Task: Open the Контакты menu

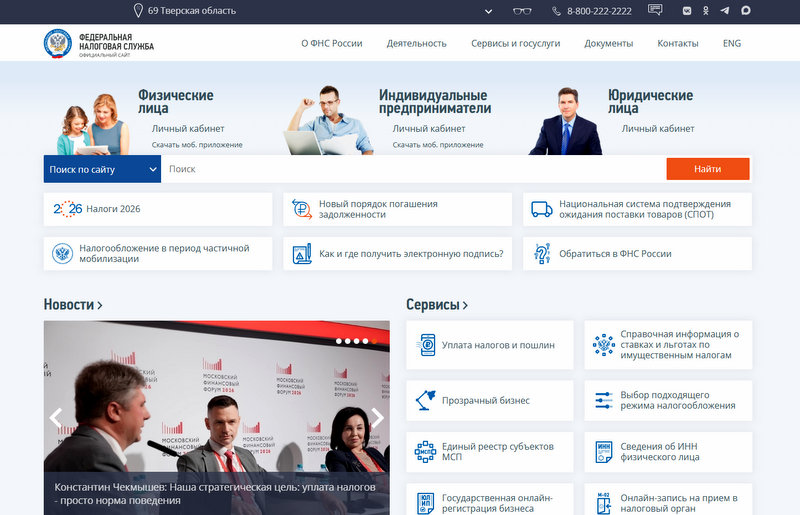Action: click(678, 43)
